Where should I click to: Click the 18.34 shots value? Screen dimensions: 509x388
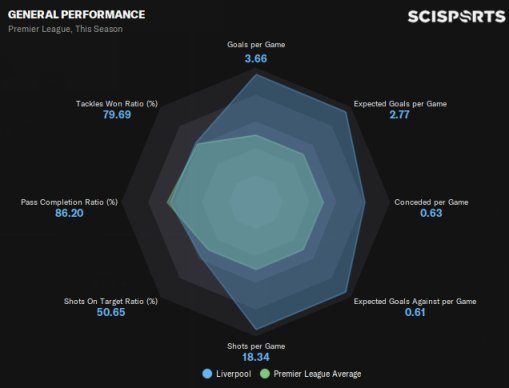point(256,357)
